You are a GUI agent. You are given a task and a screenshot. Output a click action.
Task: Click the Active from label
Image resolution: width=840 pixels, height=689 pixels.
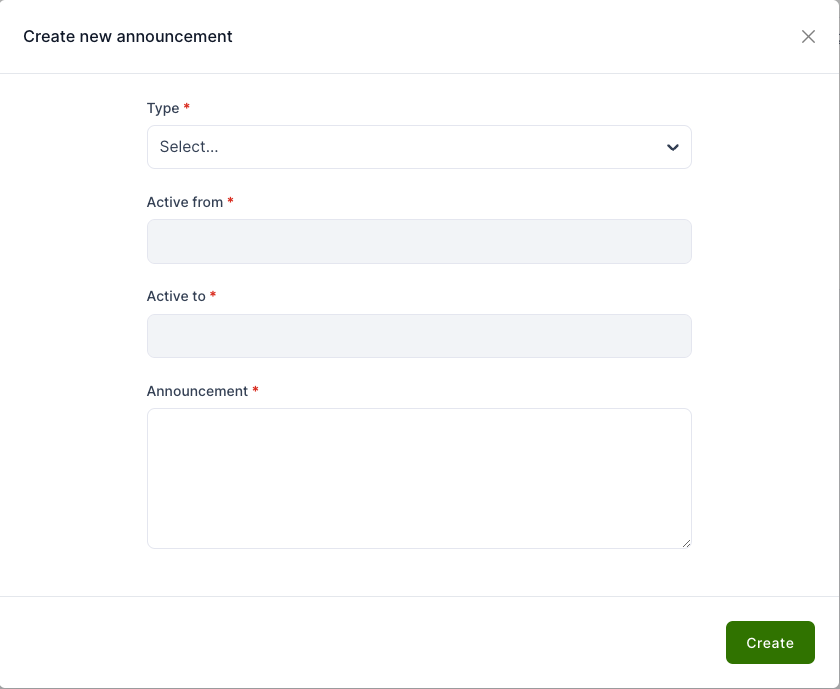click(x=185, y=202)
